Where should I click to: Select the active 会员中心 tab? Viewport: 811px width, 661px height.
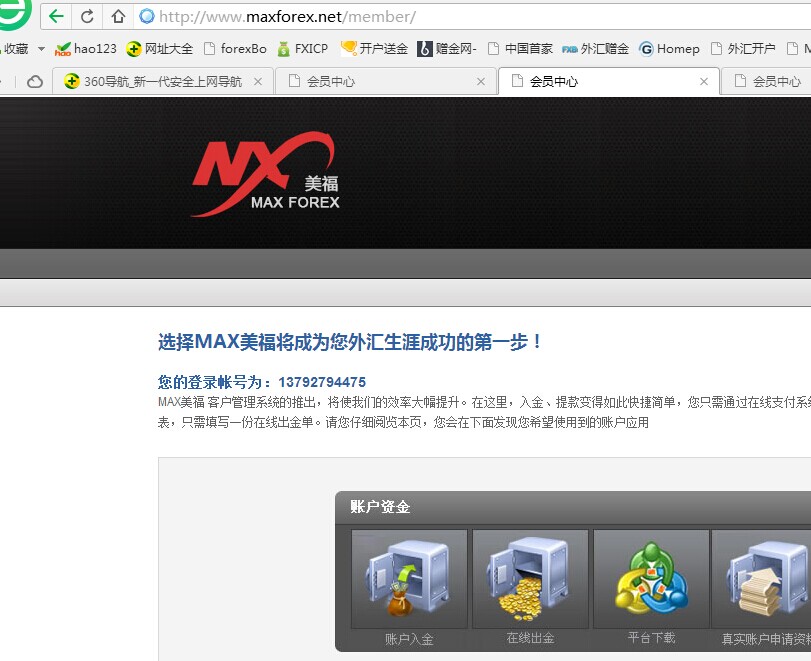(x=609, y=81)
